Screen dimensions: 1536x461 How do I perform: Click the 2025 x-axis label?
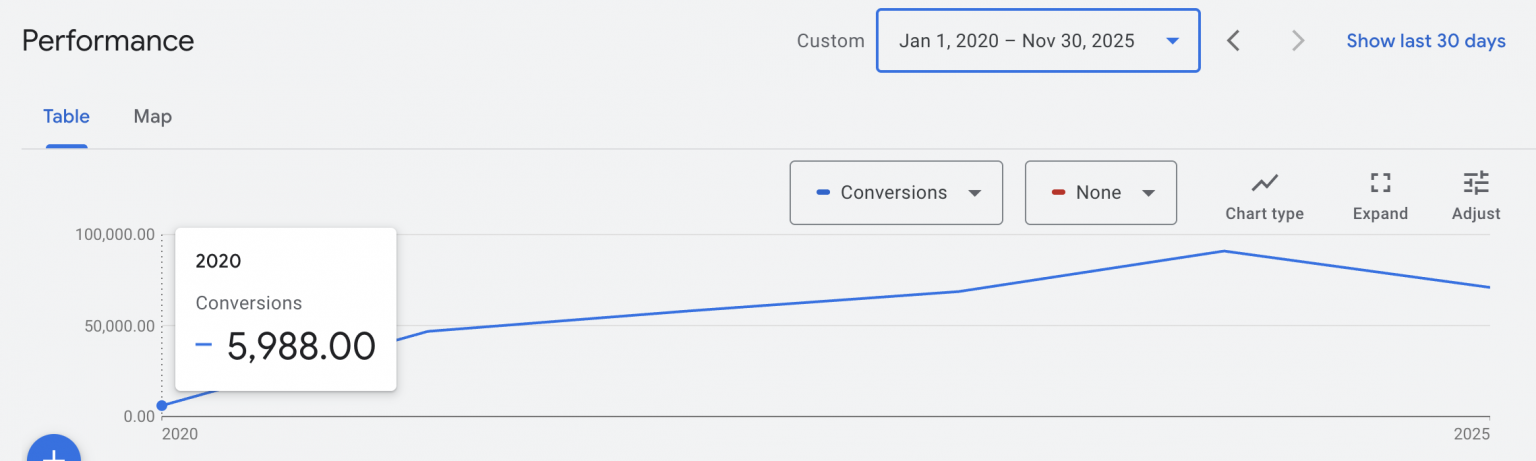[1472, 434]
